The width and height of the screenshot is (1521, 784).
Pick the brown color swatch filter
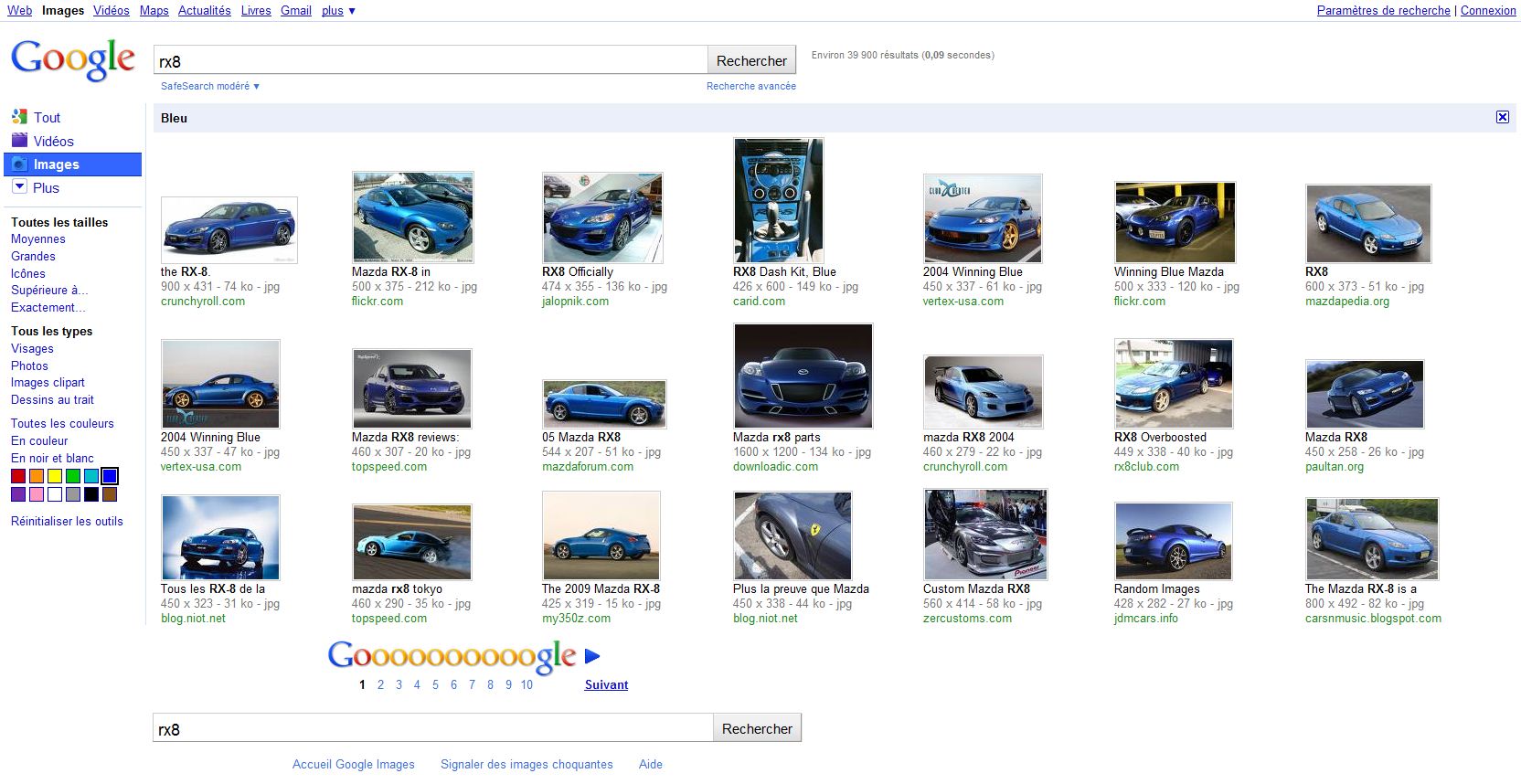pos(110,494)
